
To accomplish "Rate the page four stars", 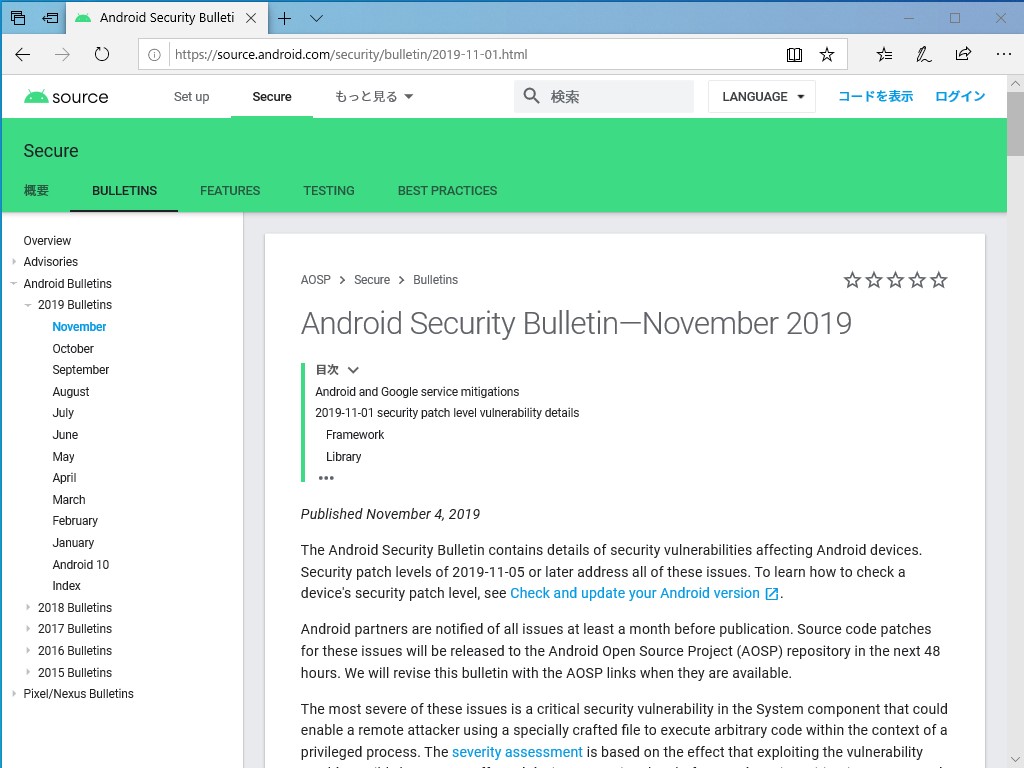I will 917,280.
